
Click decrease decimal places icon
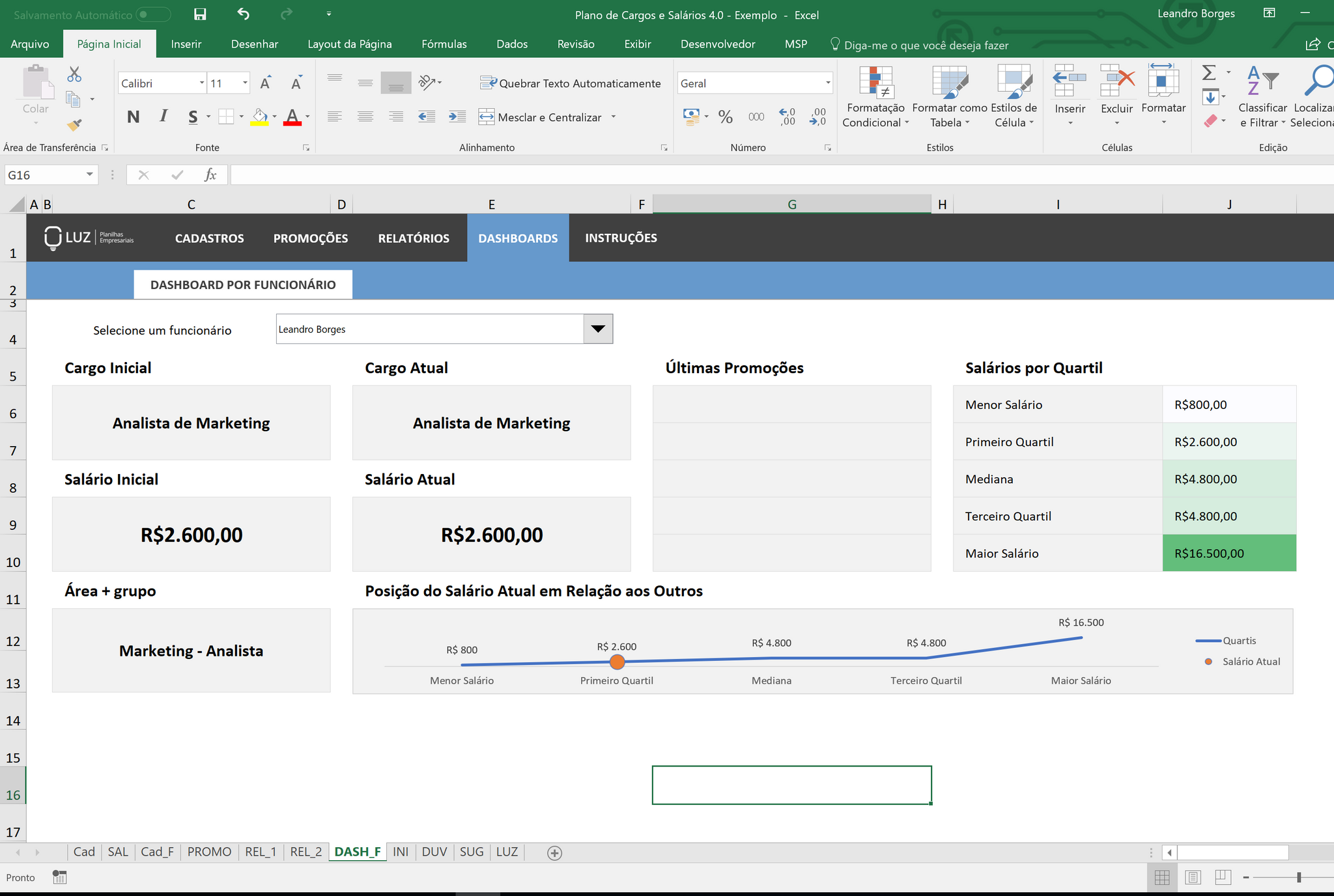[x=818, y=117]
